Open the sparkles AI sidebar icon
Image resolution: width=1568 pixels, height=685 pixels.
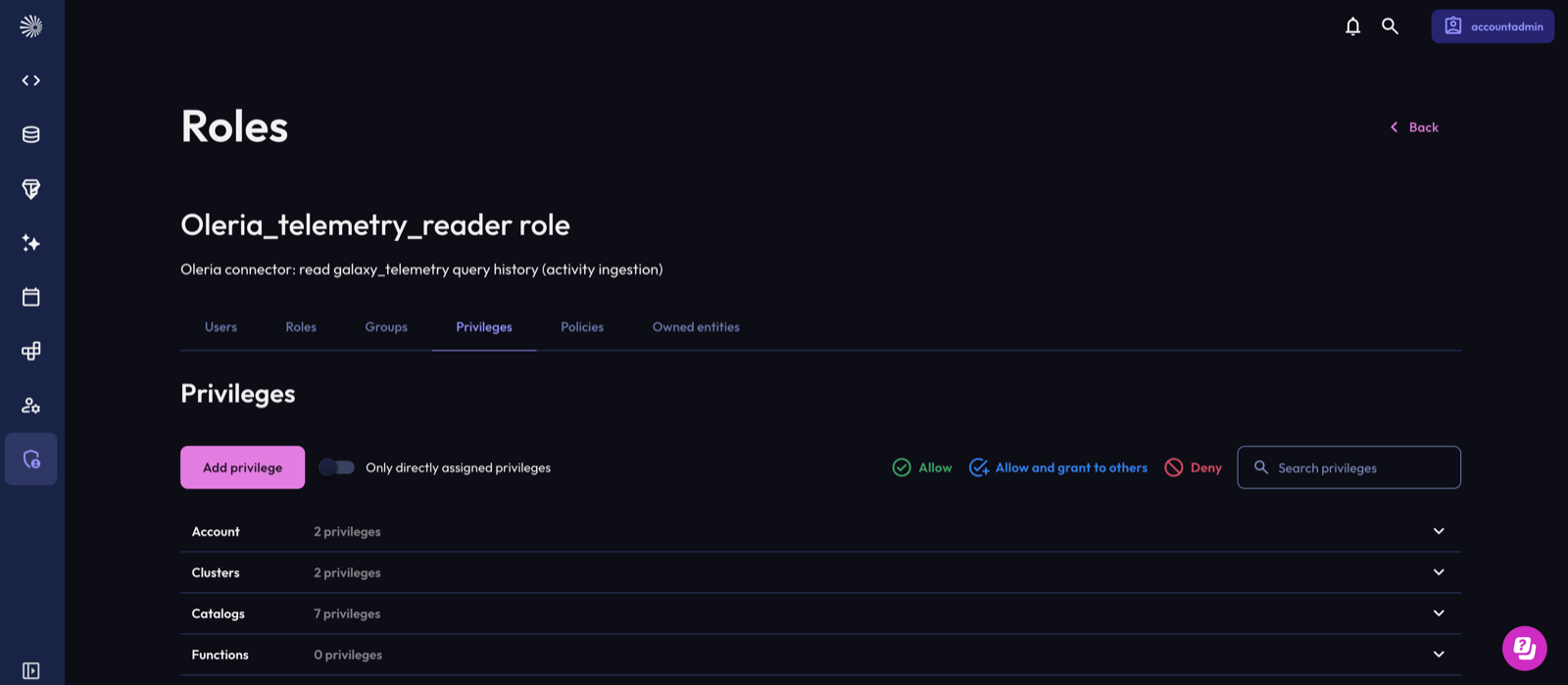(x=31, y=243)
